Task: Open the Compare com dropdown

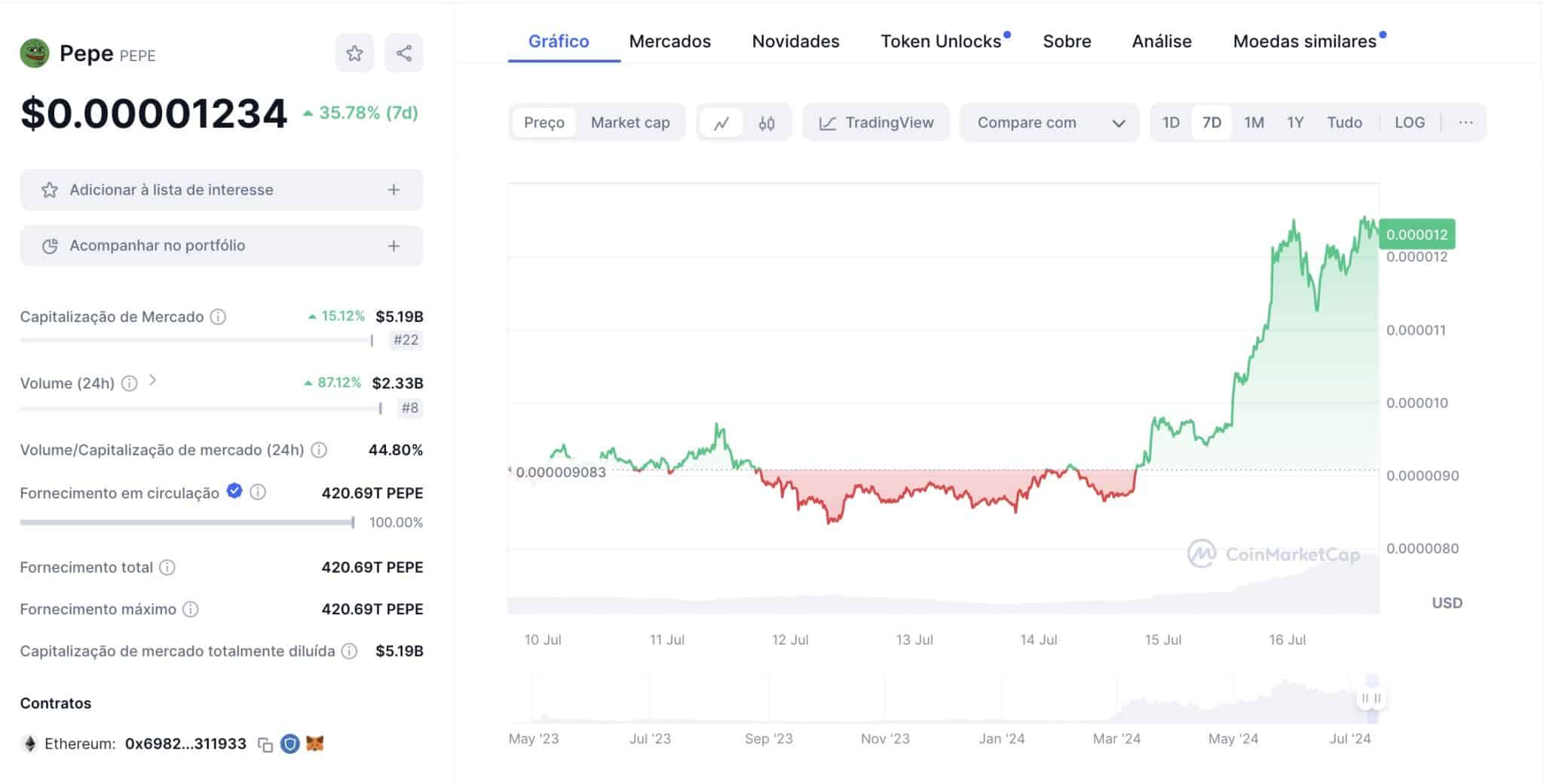Action: (x=1049, y=123)
